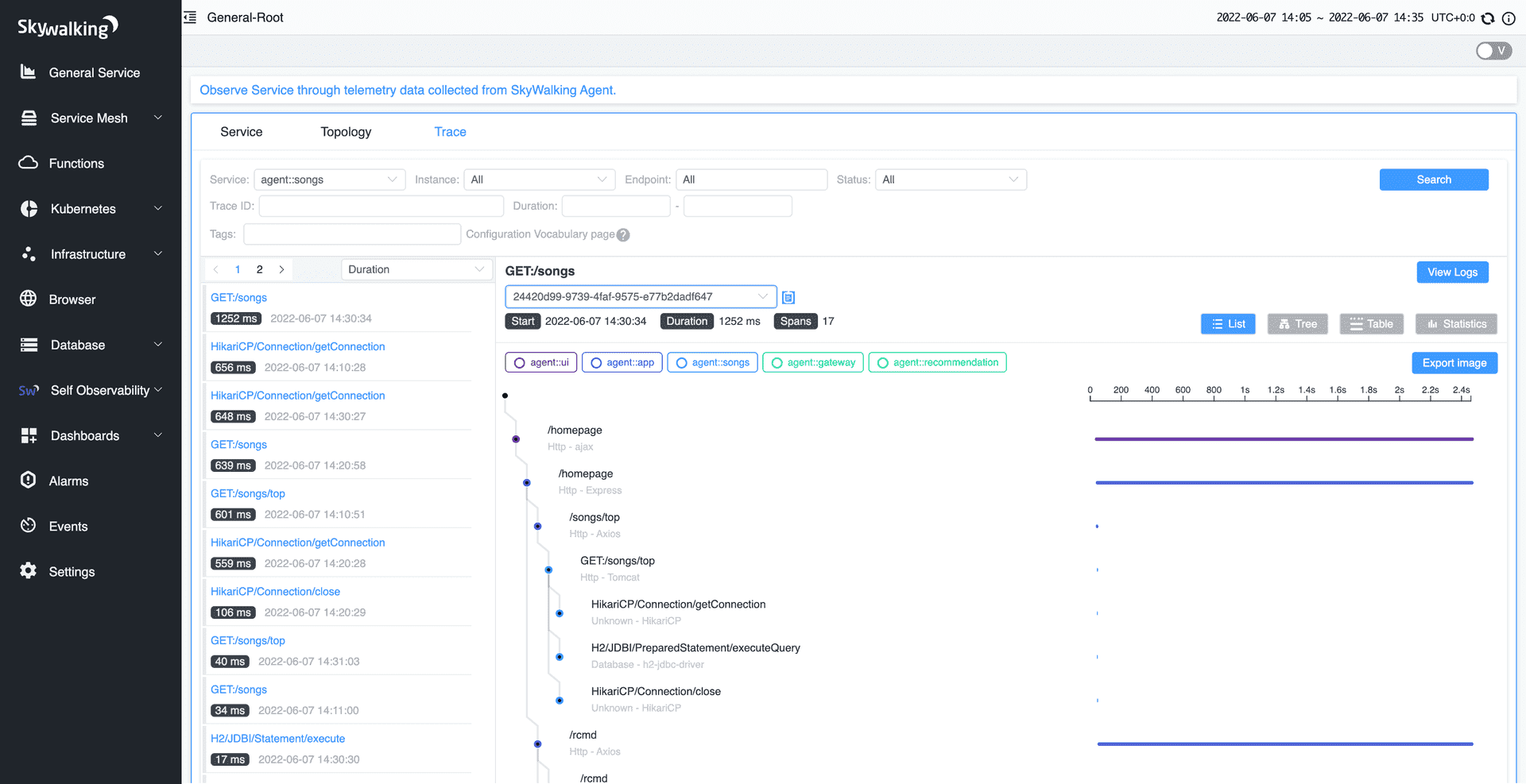Screen dimensions: 1526x784
Task: Click the purple /homepage span duration bar
Action: click(1284, 438)
